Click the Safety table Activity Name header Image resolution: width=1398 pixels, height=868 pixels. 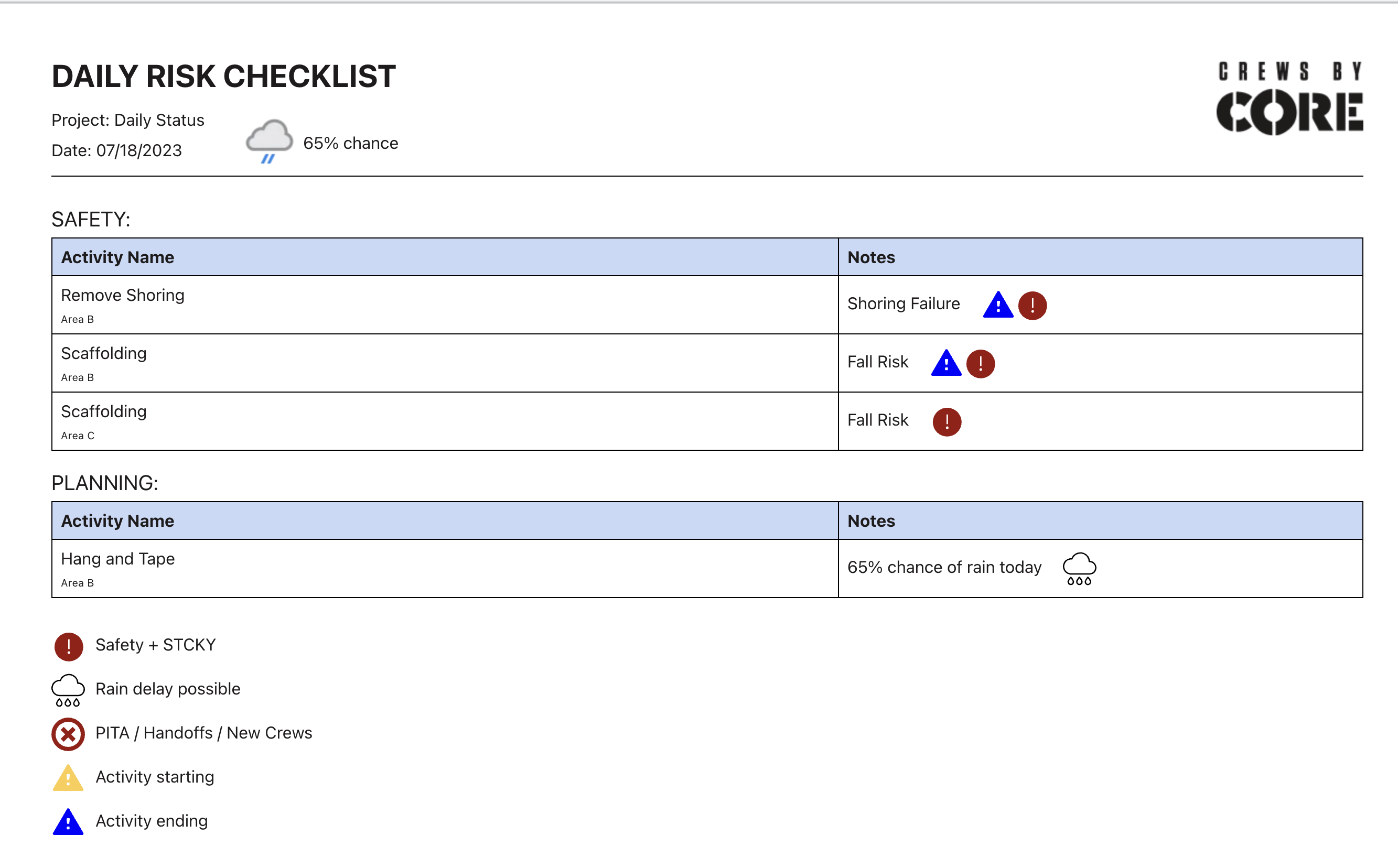[117, 257]
